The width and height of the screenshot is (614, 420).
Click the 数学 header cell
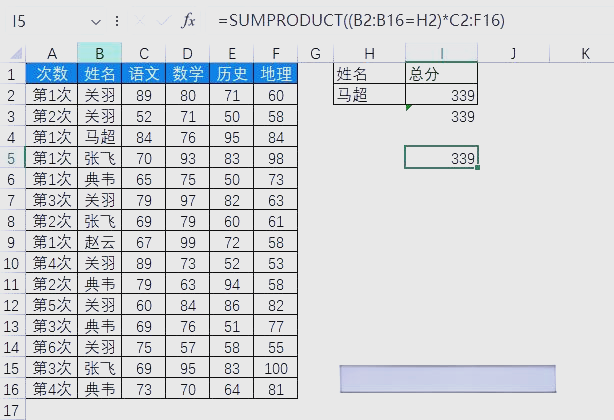(188, 74)
